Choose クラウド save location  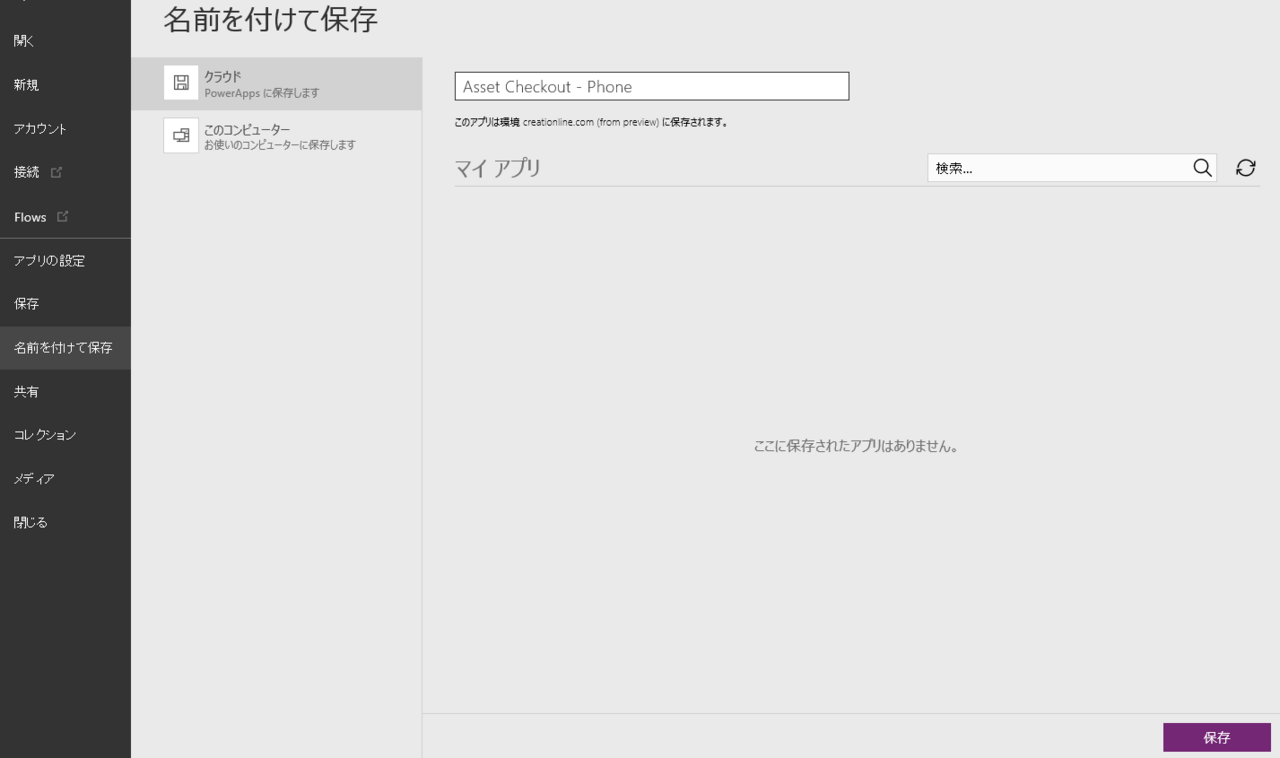[276, 84]
